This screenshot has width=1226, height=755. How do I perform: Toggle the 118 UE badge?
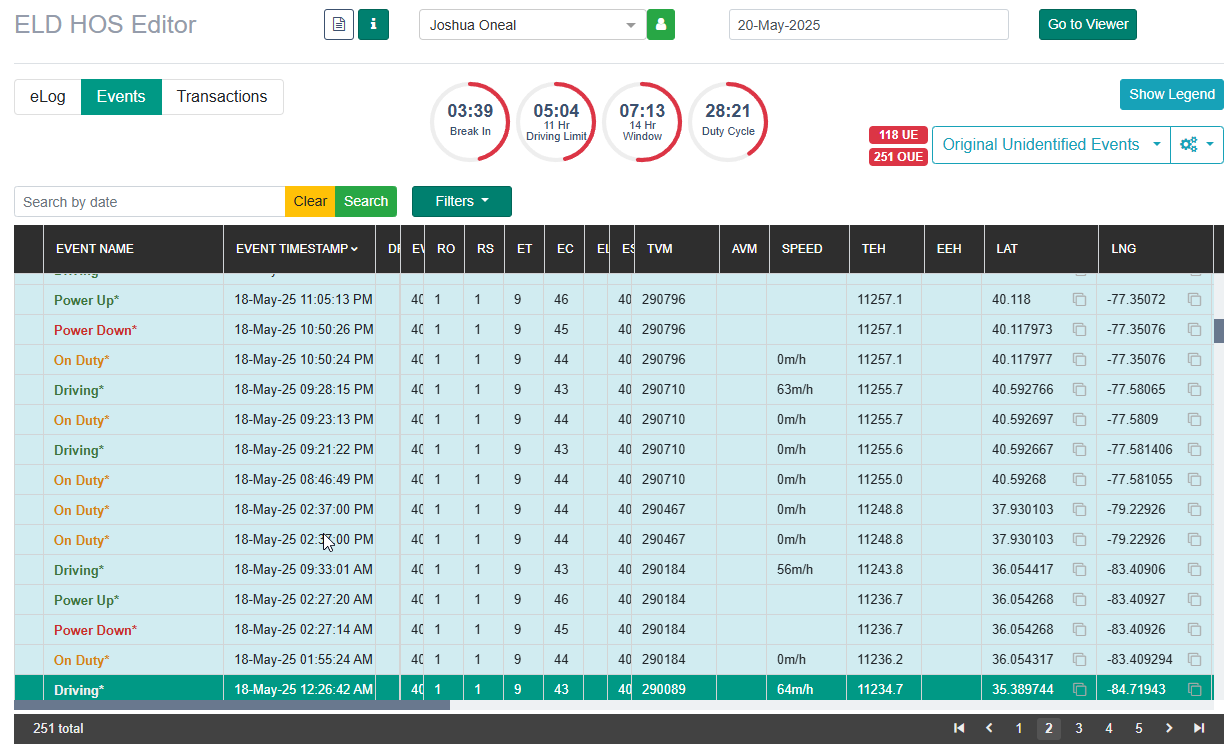click(x=898, y=135)
